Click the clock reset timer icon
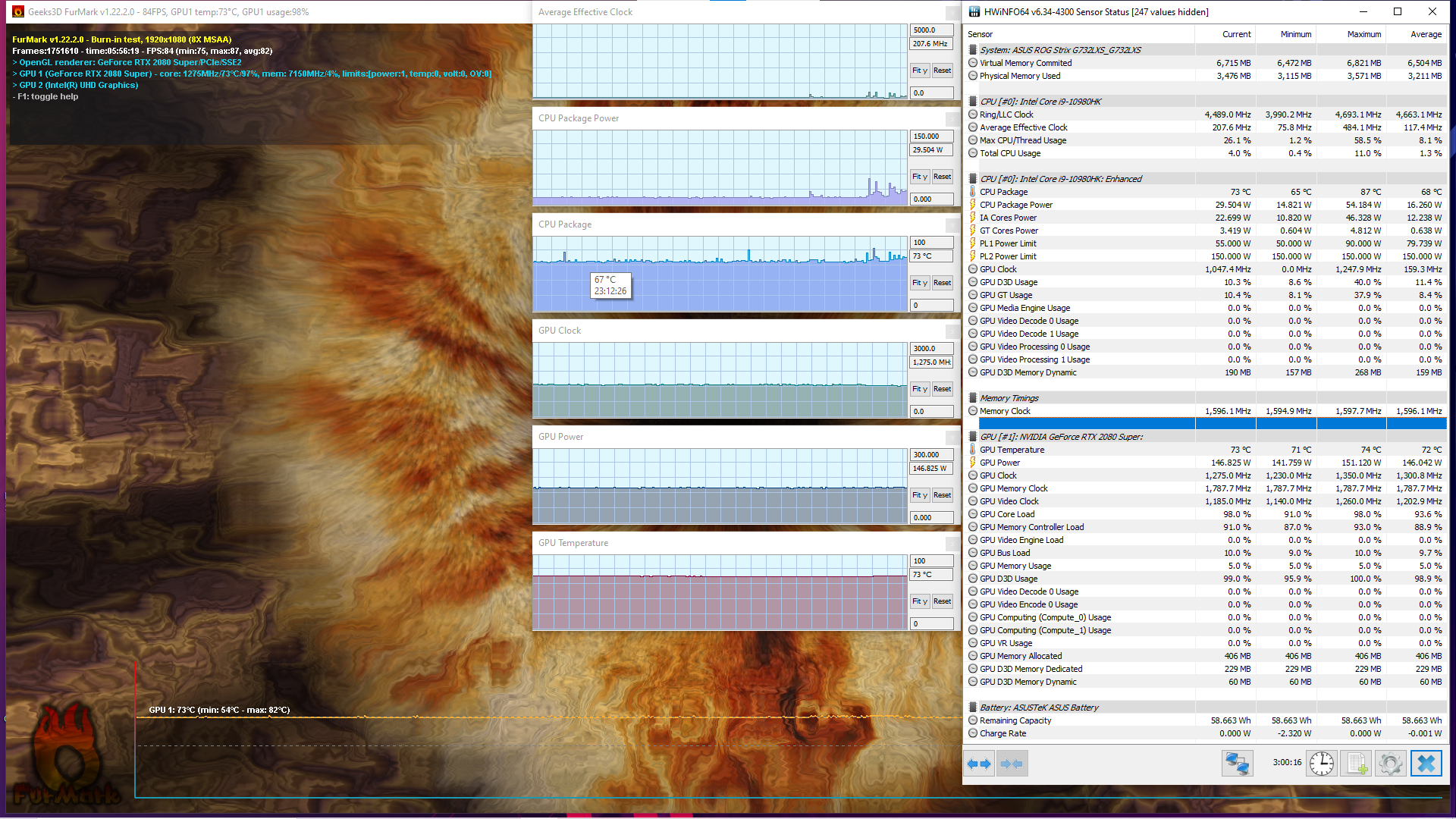Screen dimensions: 1456x819 1322,764
